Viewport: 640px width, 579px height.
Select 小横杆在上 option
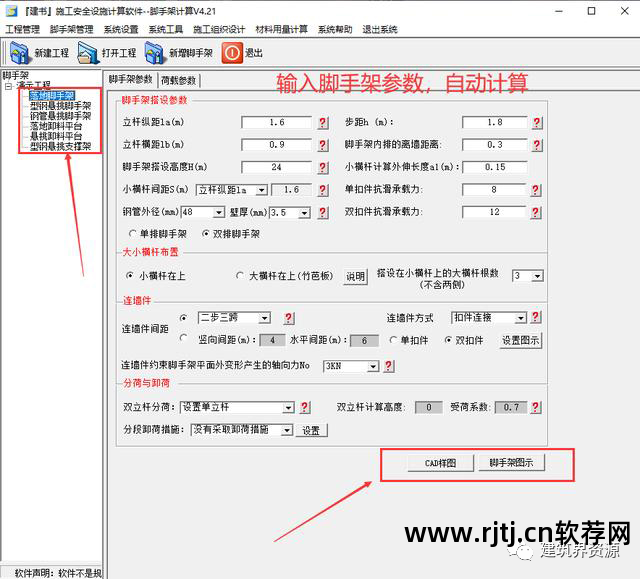point(129,276)
